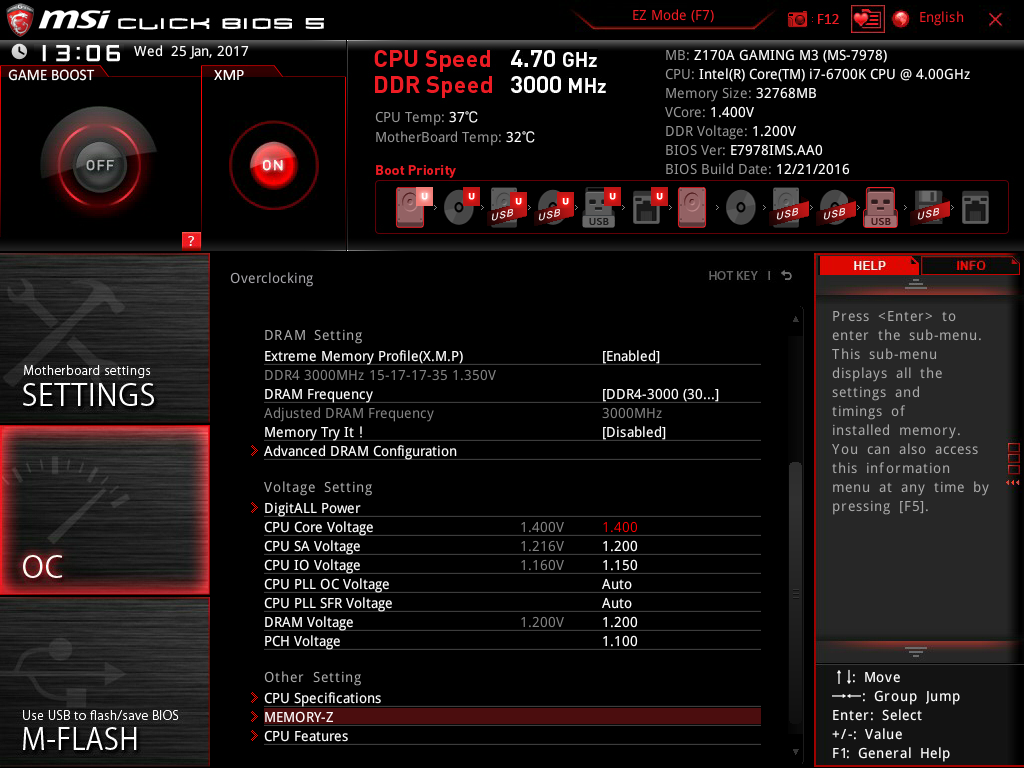Click the side panel arrows on right edge

(1013, 483)
